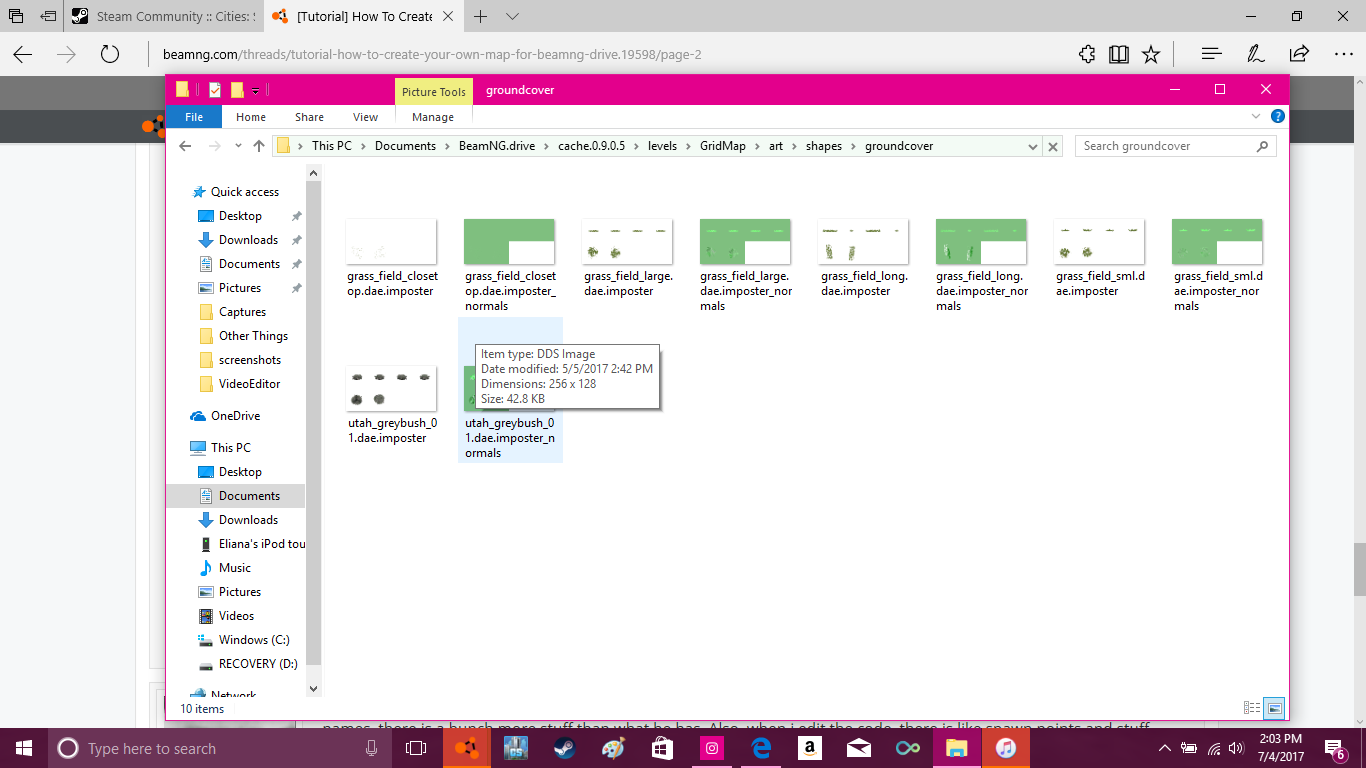This screenshot has height=768, width=1366.
Task: Open Edge Hub menu icon
Action: pyautogui.click(x=1211, y=54)
